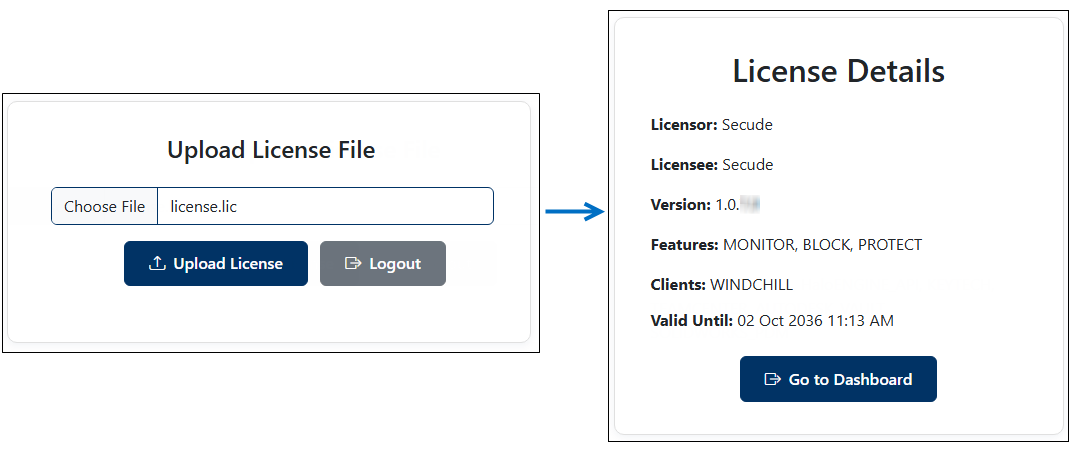Click the Valid Until date line

pyautogui.click(x=773, y=320)
